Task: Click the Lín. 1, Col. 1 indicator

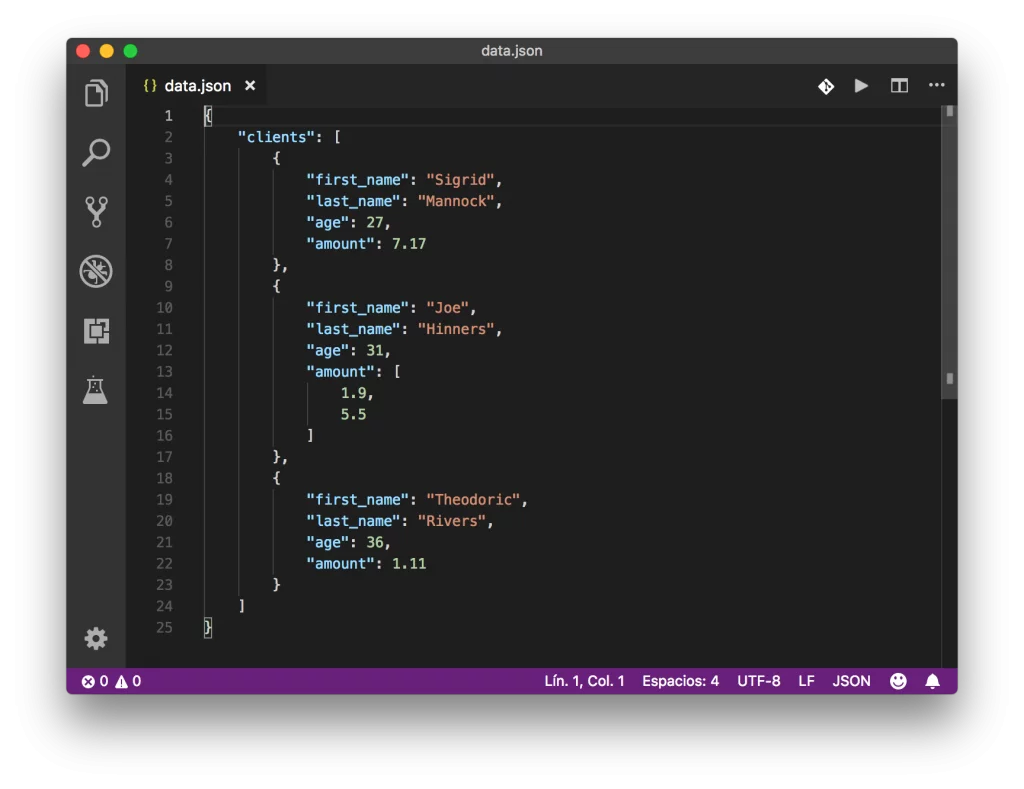Action: point(584,681)
